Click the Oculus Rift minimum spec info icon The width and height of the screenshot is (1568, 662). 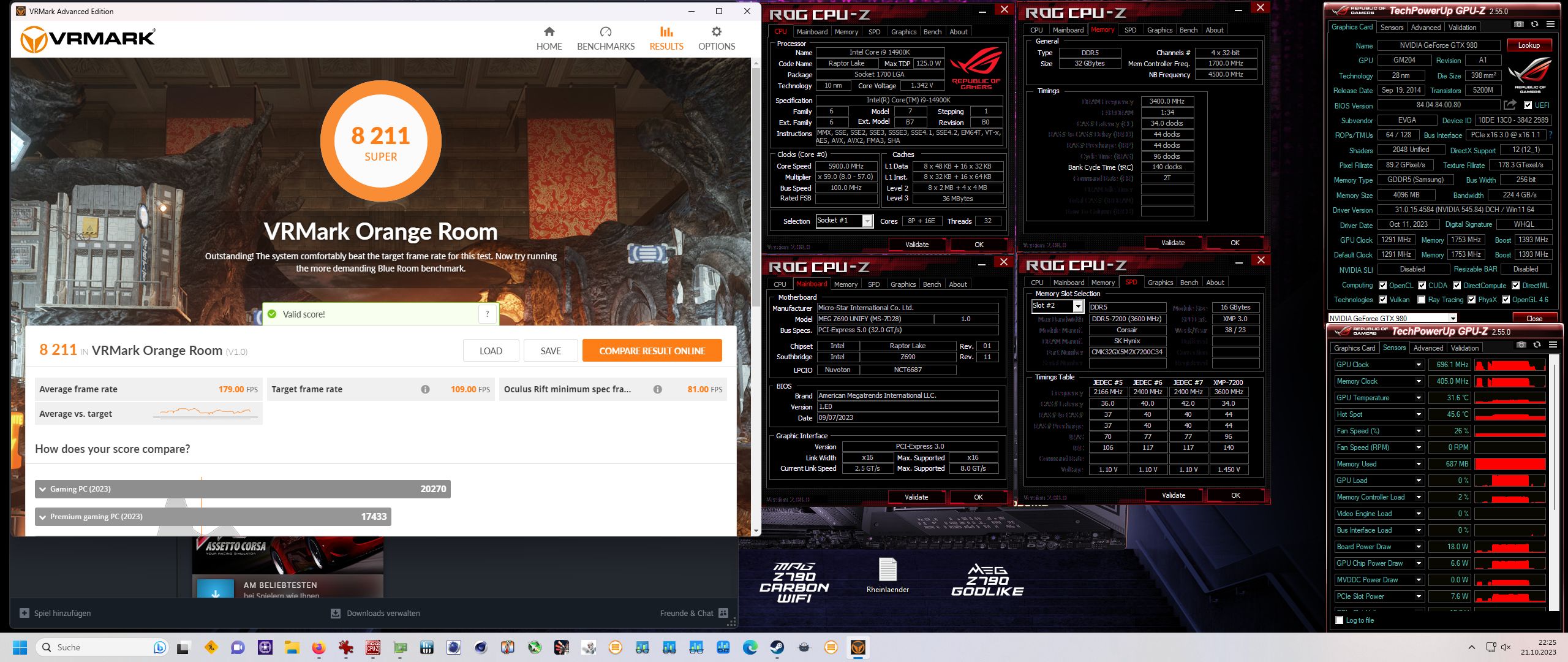657,389
